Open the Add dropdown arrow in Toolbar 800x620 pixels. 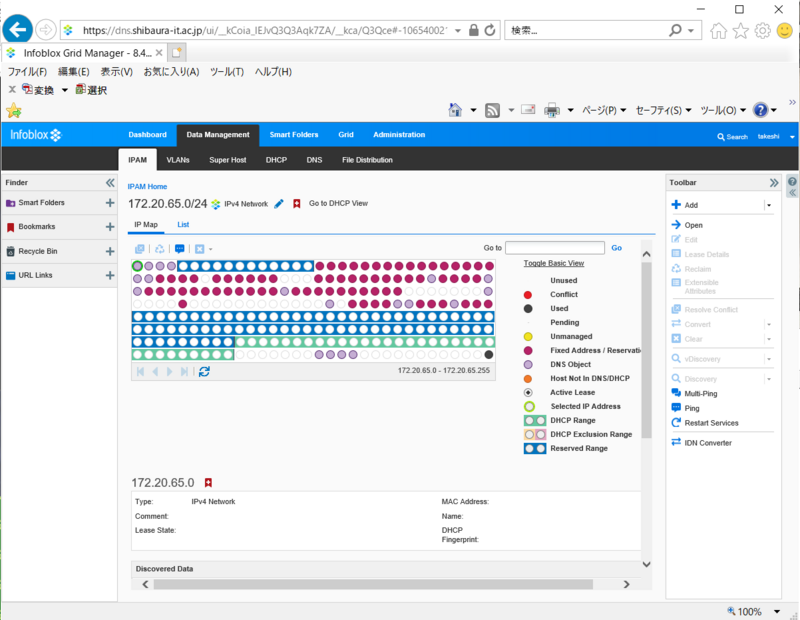click(769, 205)
